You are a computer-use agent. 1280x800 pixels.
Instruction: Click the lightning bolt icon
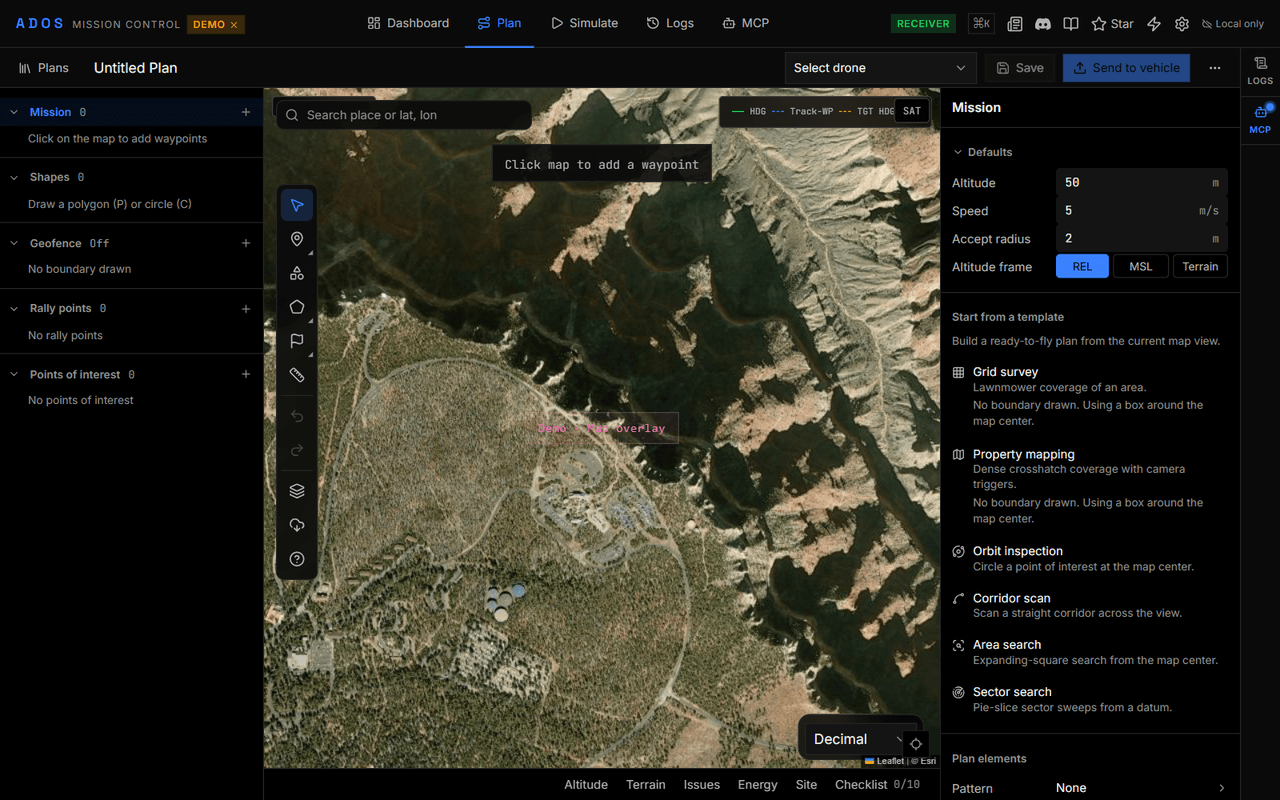1154,23
